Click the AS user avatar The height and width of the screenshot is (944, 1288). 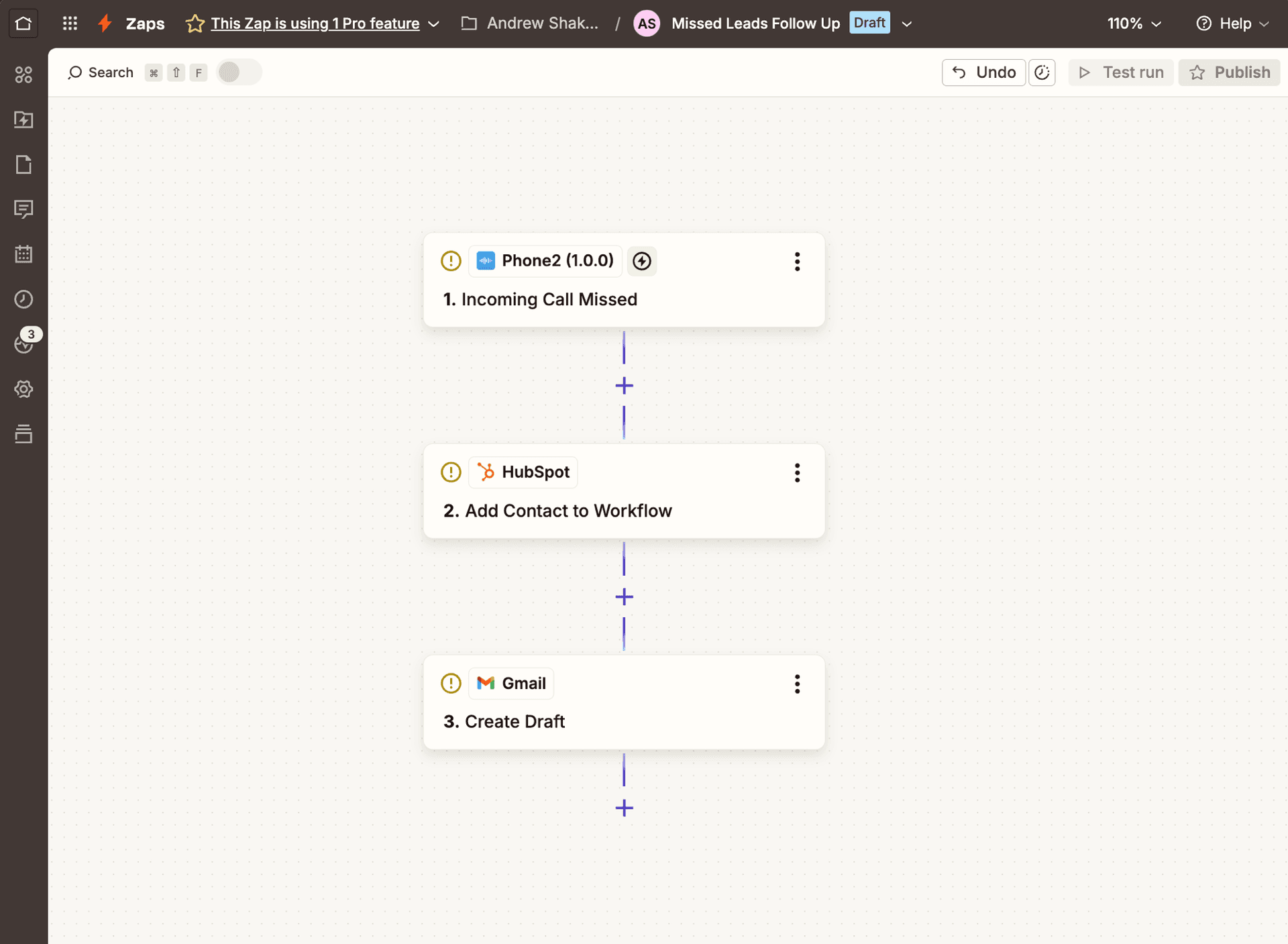pos(646,23)
